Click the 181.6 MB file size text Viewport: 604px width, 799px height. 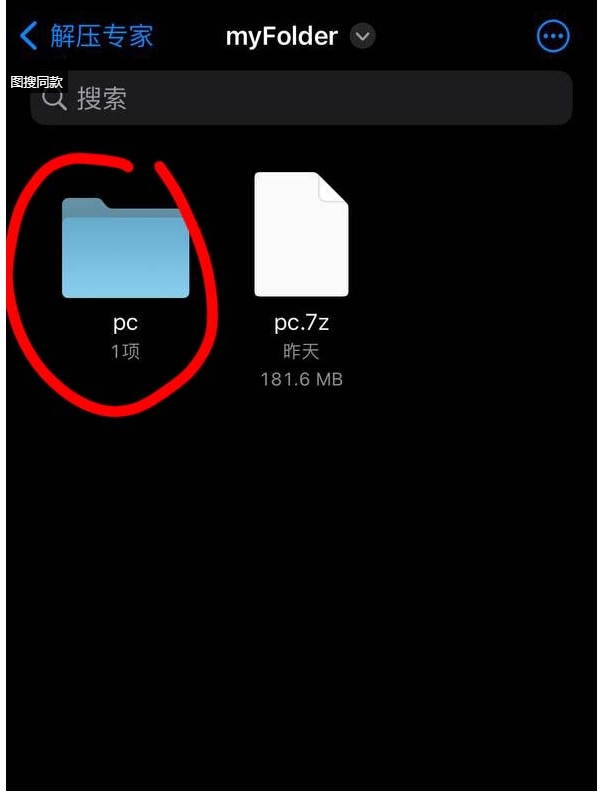coord(301,379)
